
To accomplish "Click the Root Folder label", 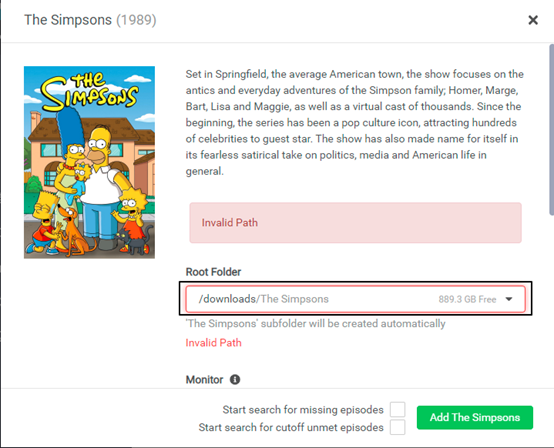I will (213, 272).
